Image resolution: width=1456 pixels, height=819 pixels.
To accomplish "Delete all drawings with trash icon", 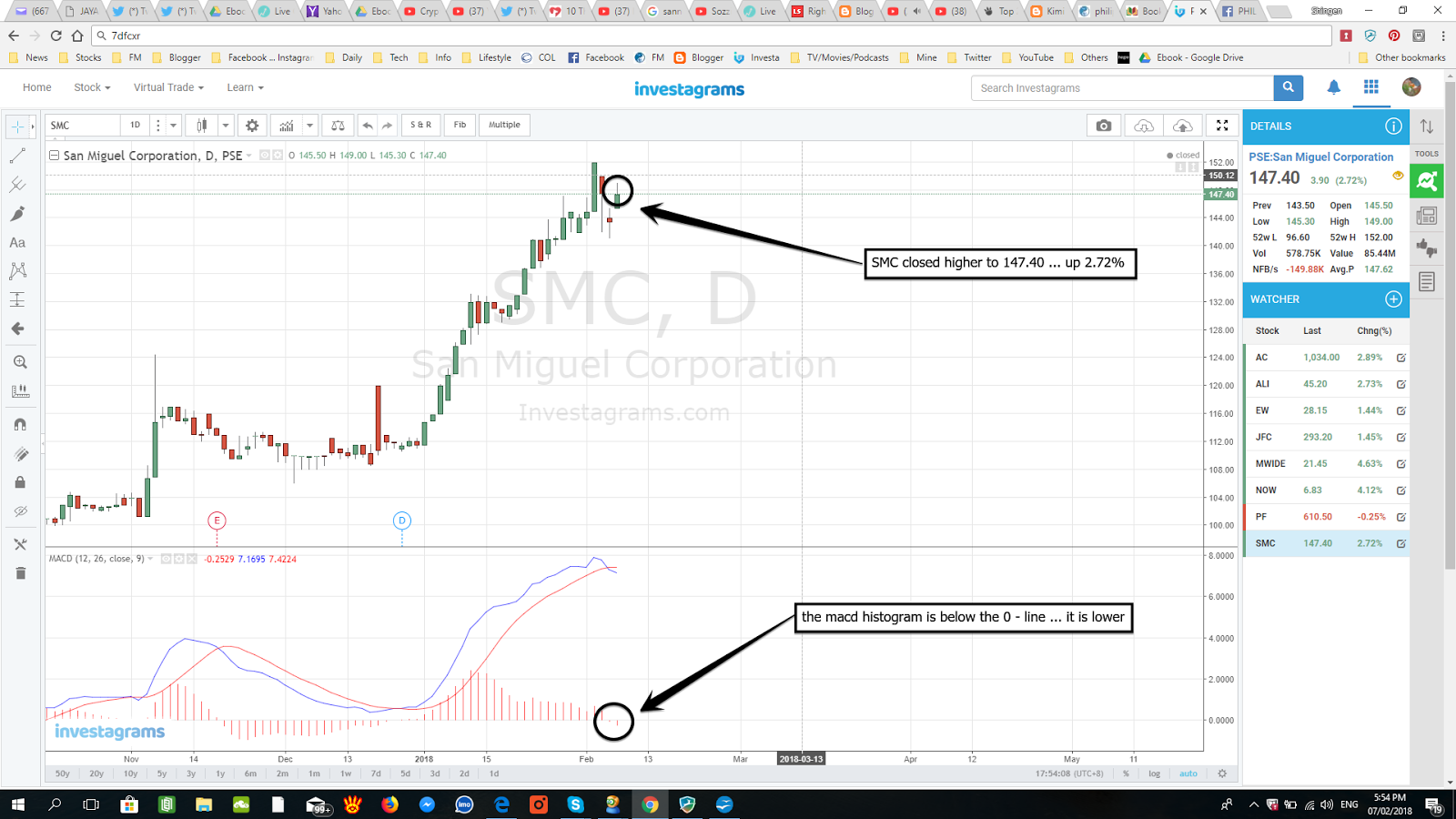I will pos(20,573).
